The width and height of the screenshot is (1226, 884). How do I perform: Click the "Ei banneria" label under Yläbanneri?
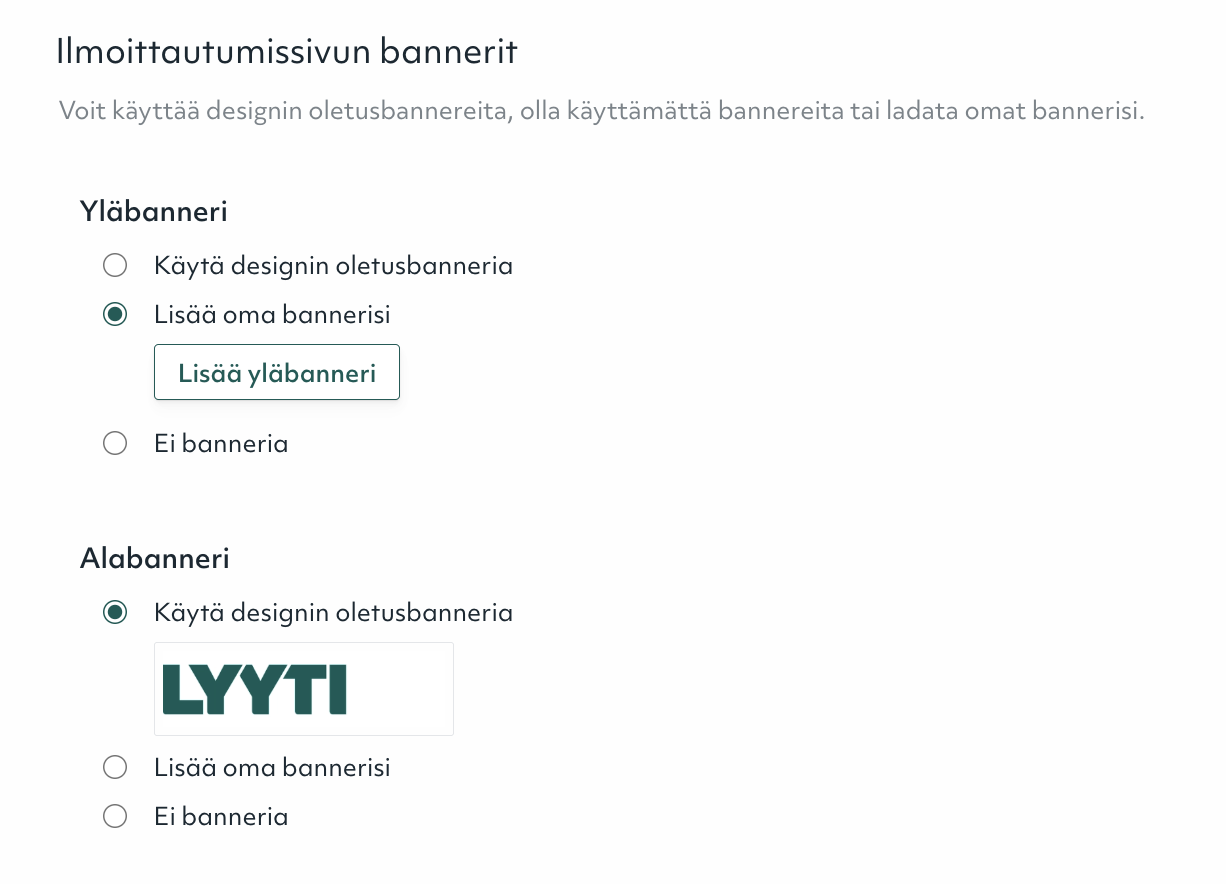tap(221, 443)
